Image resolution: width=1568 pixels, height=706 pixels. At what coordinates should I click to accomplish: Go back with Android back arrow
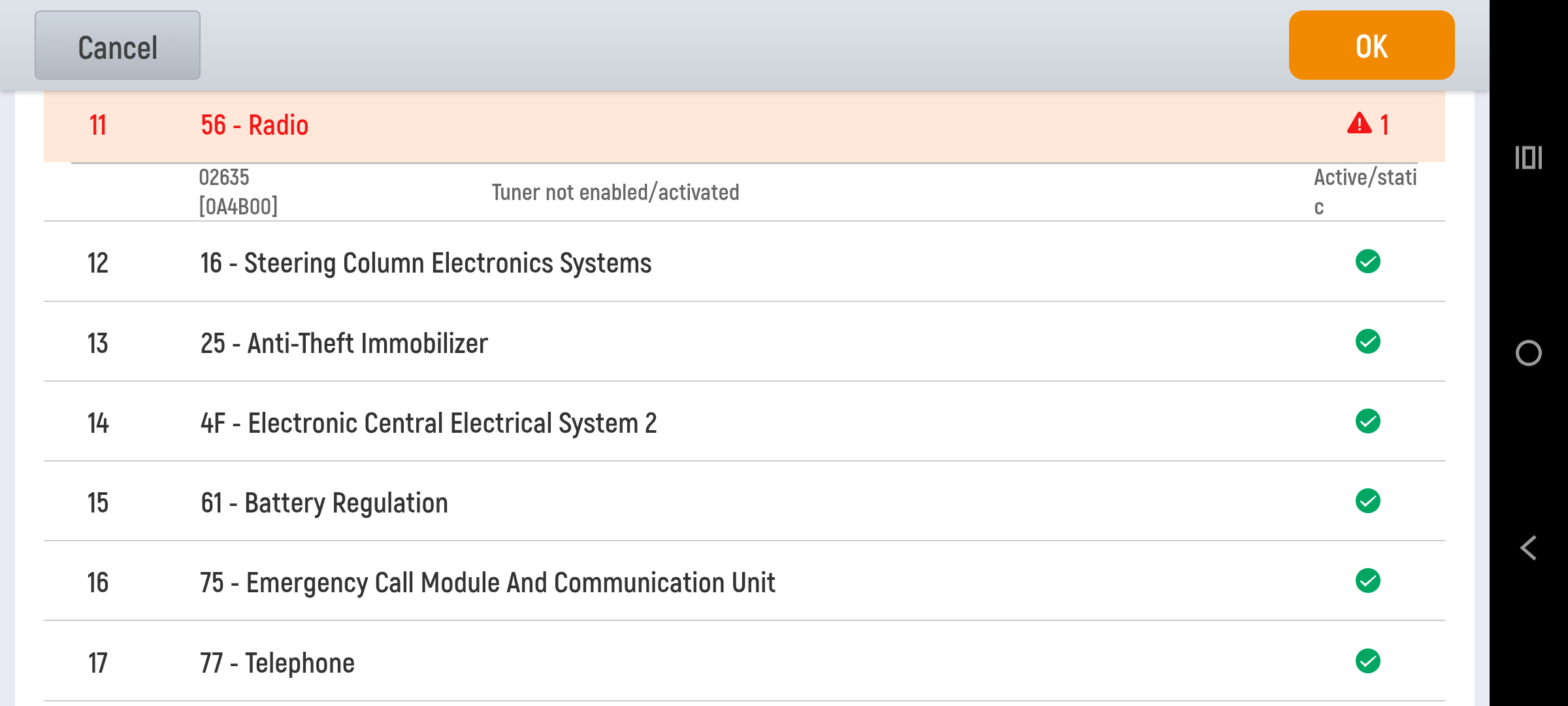click(x=1528, y=548)
